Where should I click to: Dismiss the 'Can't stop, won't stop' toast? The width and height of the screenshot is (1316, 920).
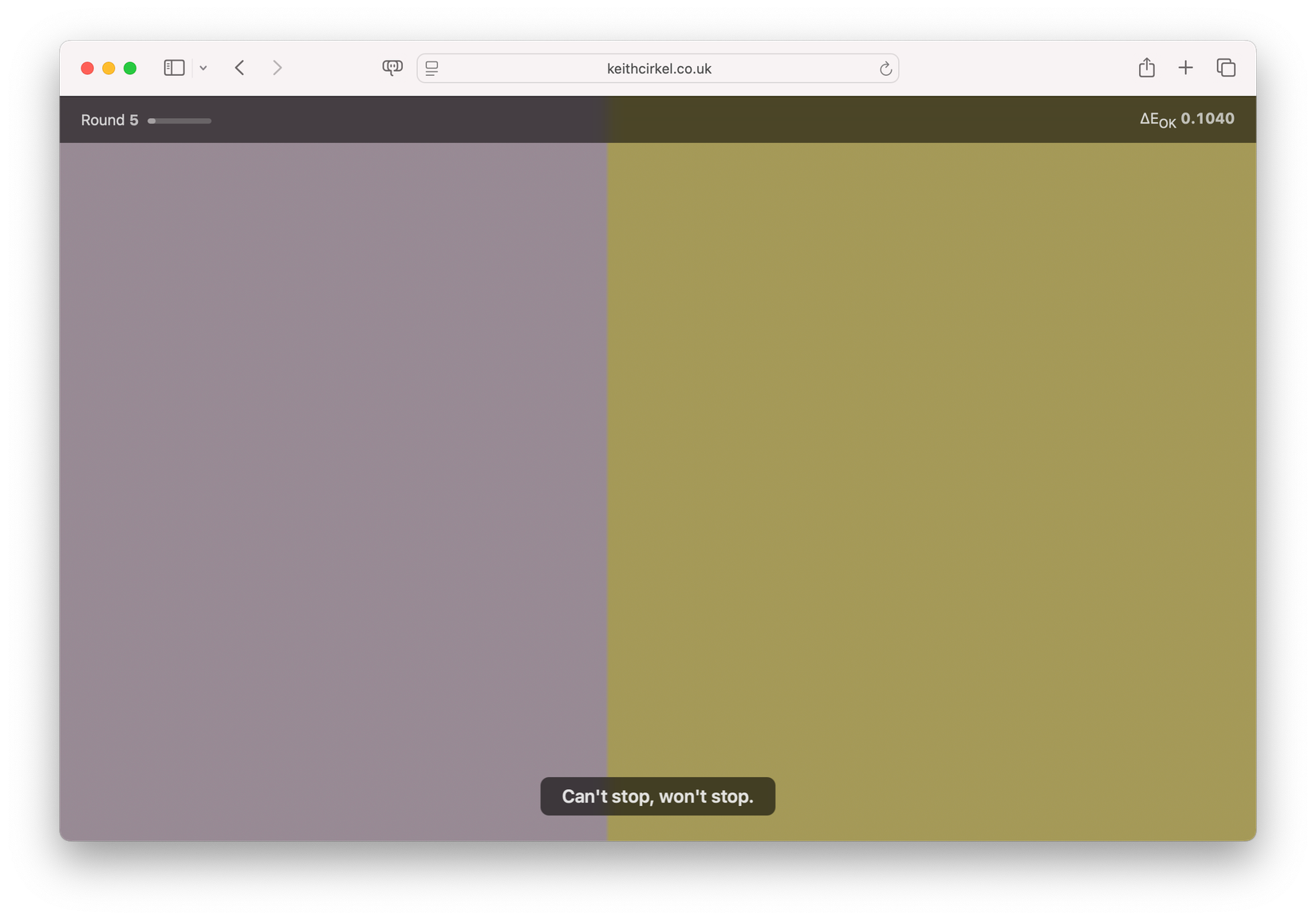(x=657, y=796)
